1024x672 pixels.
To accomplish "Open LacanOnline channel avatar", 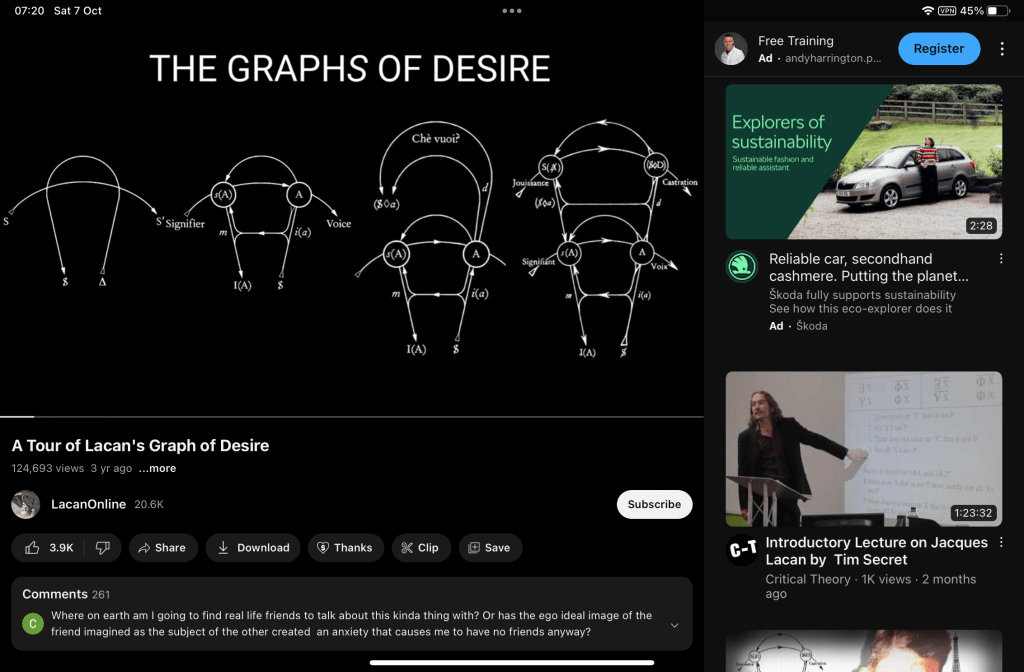I will click(25, 504).
